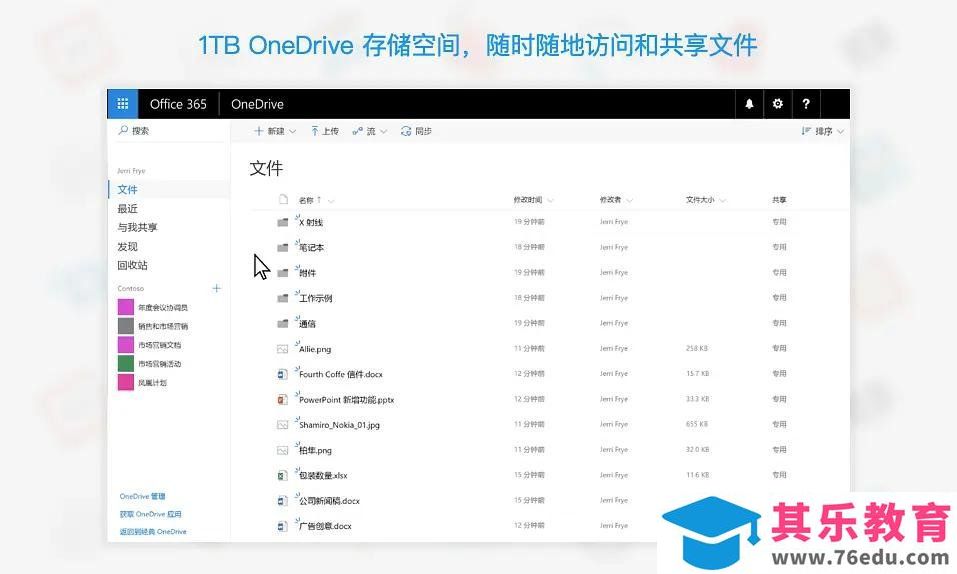Open the X 射线 folder name
Image resolution: width=957 pixels, height=574 pixels.
click(311, 223)
